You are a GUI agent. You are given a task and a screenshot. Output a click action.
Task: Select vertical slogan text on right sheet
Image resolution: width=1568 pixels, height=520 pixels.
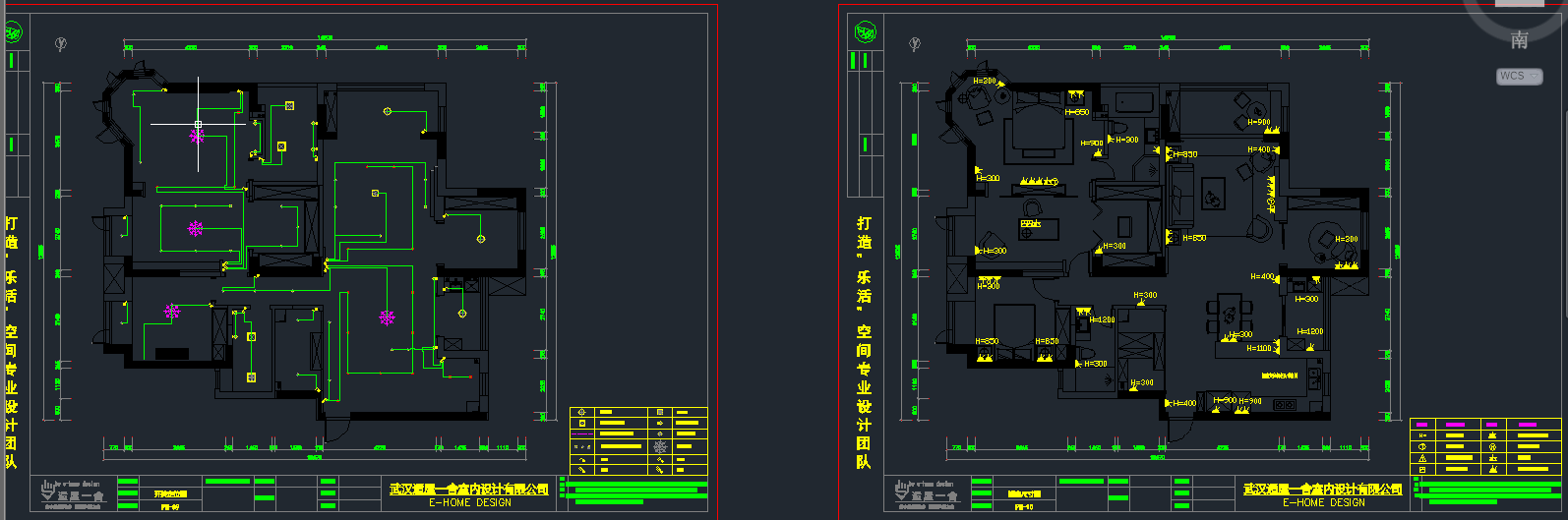pos(864,342)
